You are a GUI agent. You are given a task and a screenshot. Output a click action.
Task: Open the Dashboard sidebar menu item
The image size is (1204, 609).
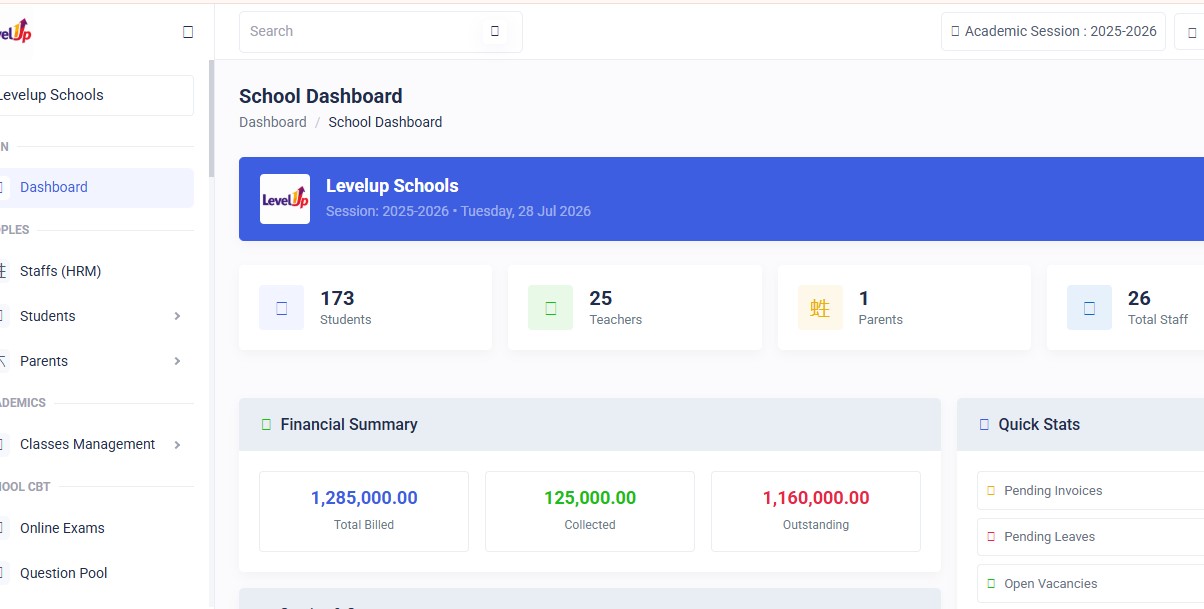(x=95, y=187)
